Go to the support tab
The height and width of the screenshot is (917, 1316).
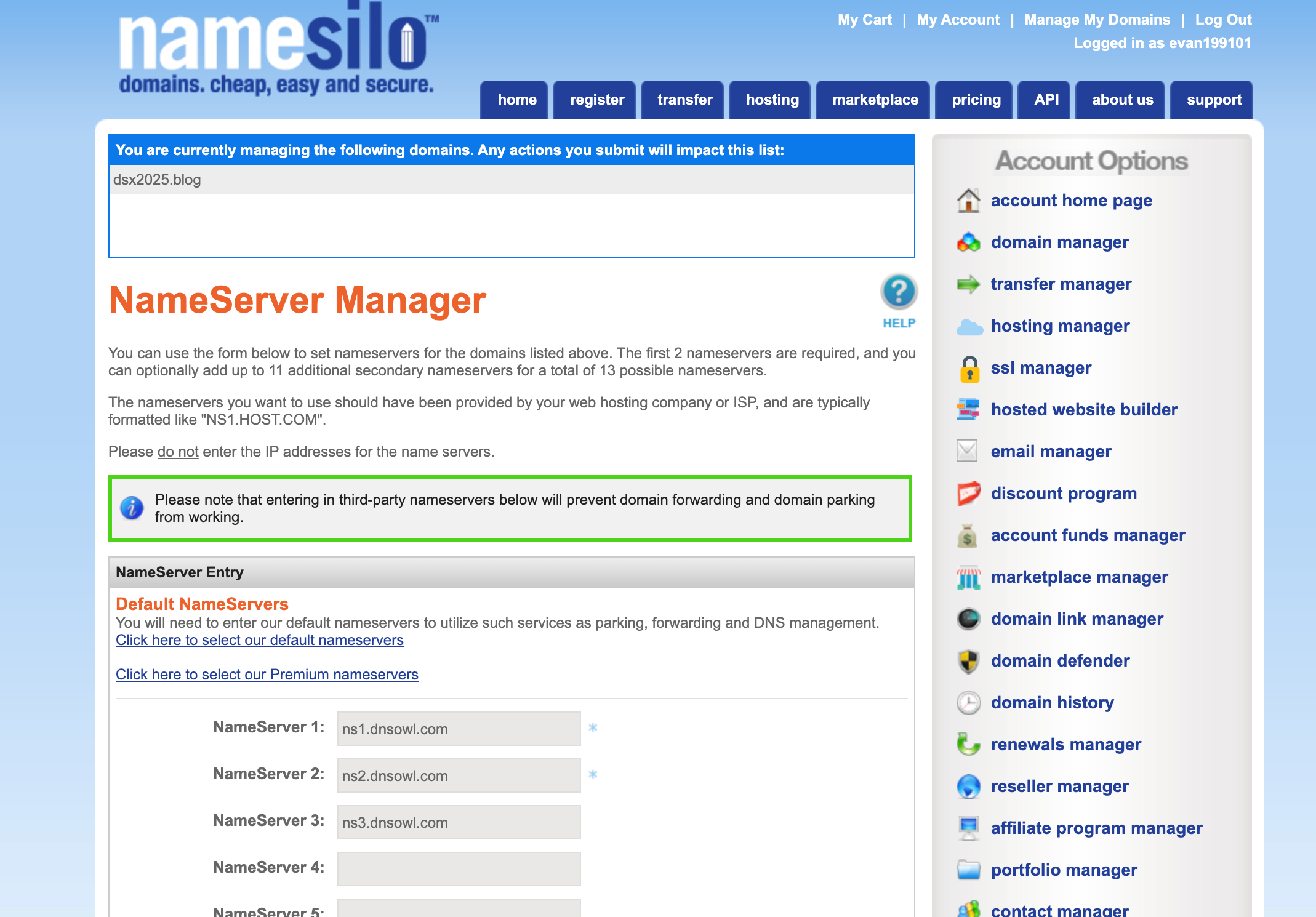pyautogui.click(x=1214, y=100)
